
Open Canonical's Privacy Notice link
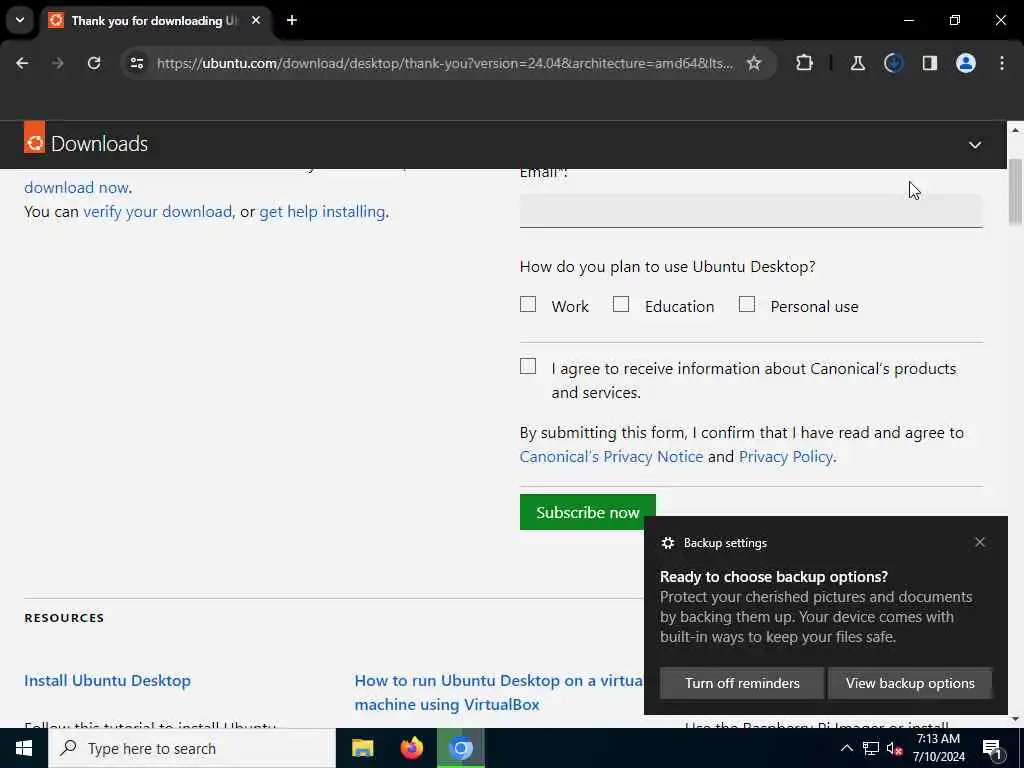click(611, 456)
